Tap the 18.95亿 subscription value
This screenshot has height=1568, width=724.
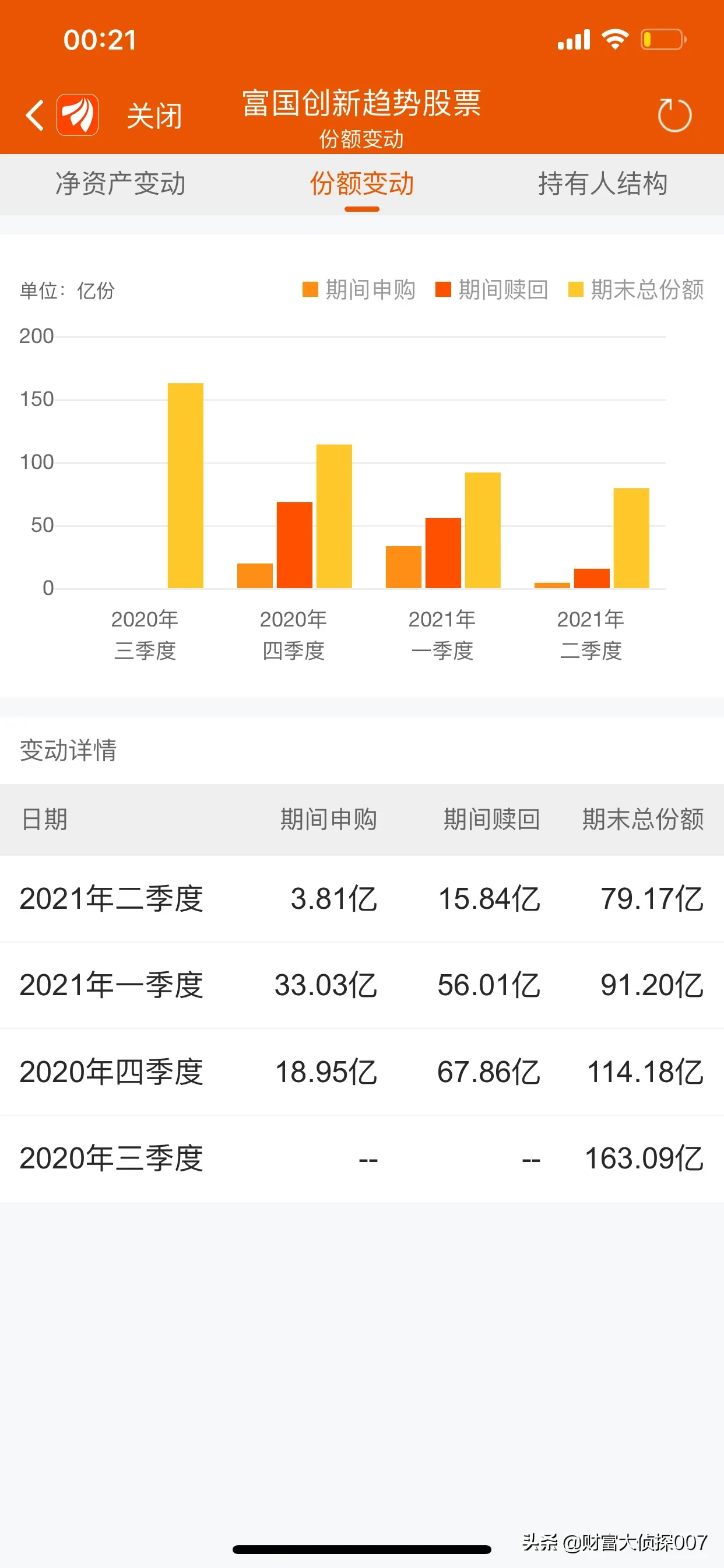point(326,1072)
